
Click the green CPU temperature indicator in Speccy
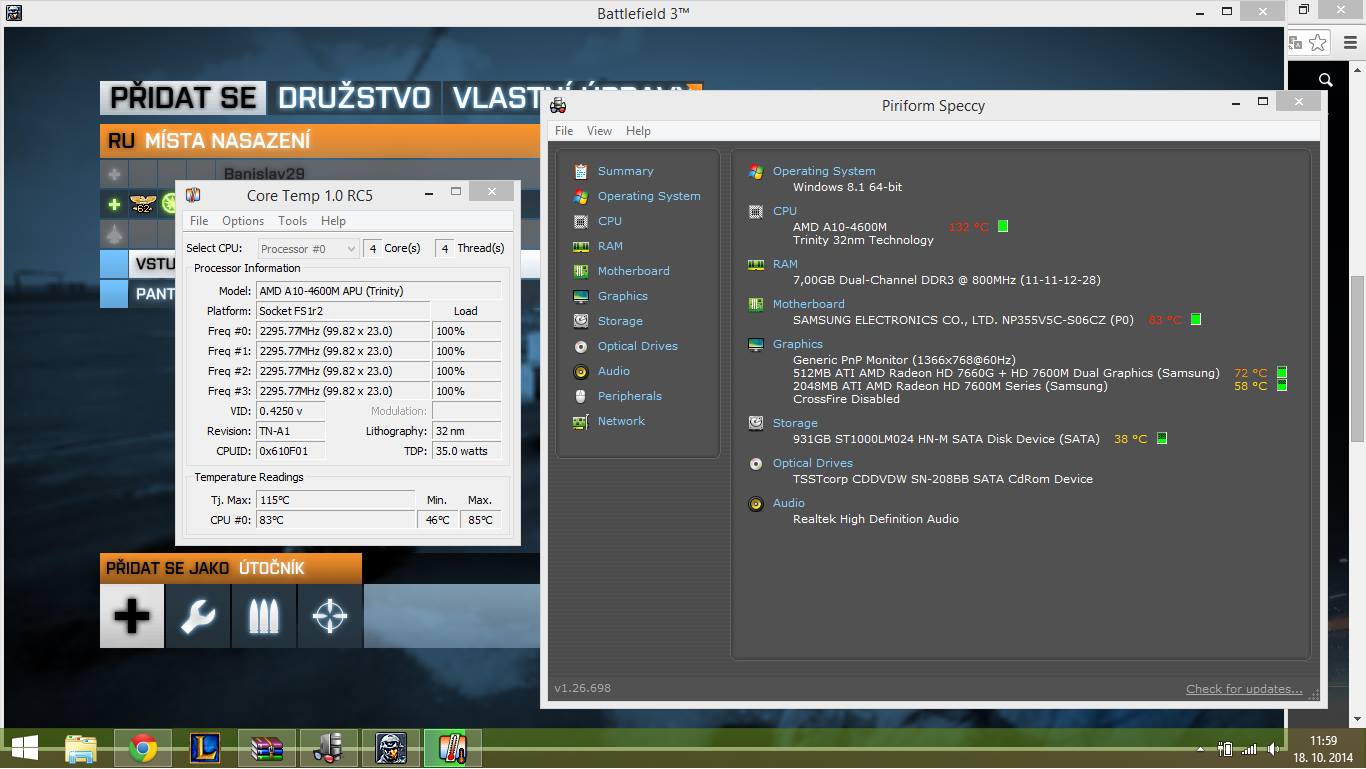click(1003, 227)
